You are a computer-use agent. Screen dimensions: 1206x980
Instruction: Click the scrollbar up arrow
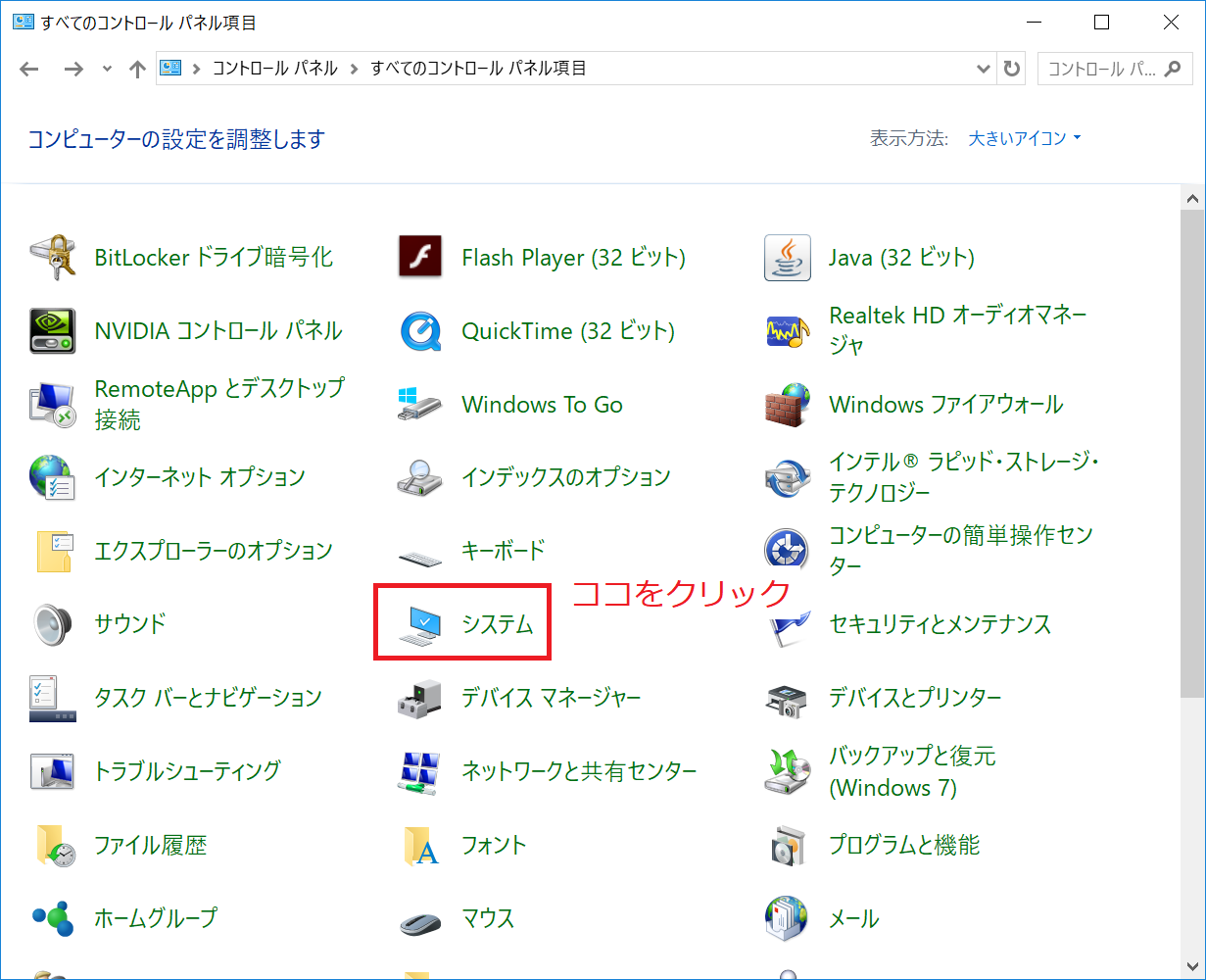1192,199
